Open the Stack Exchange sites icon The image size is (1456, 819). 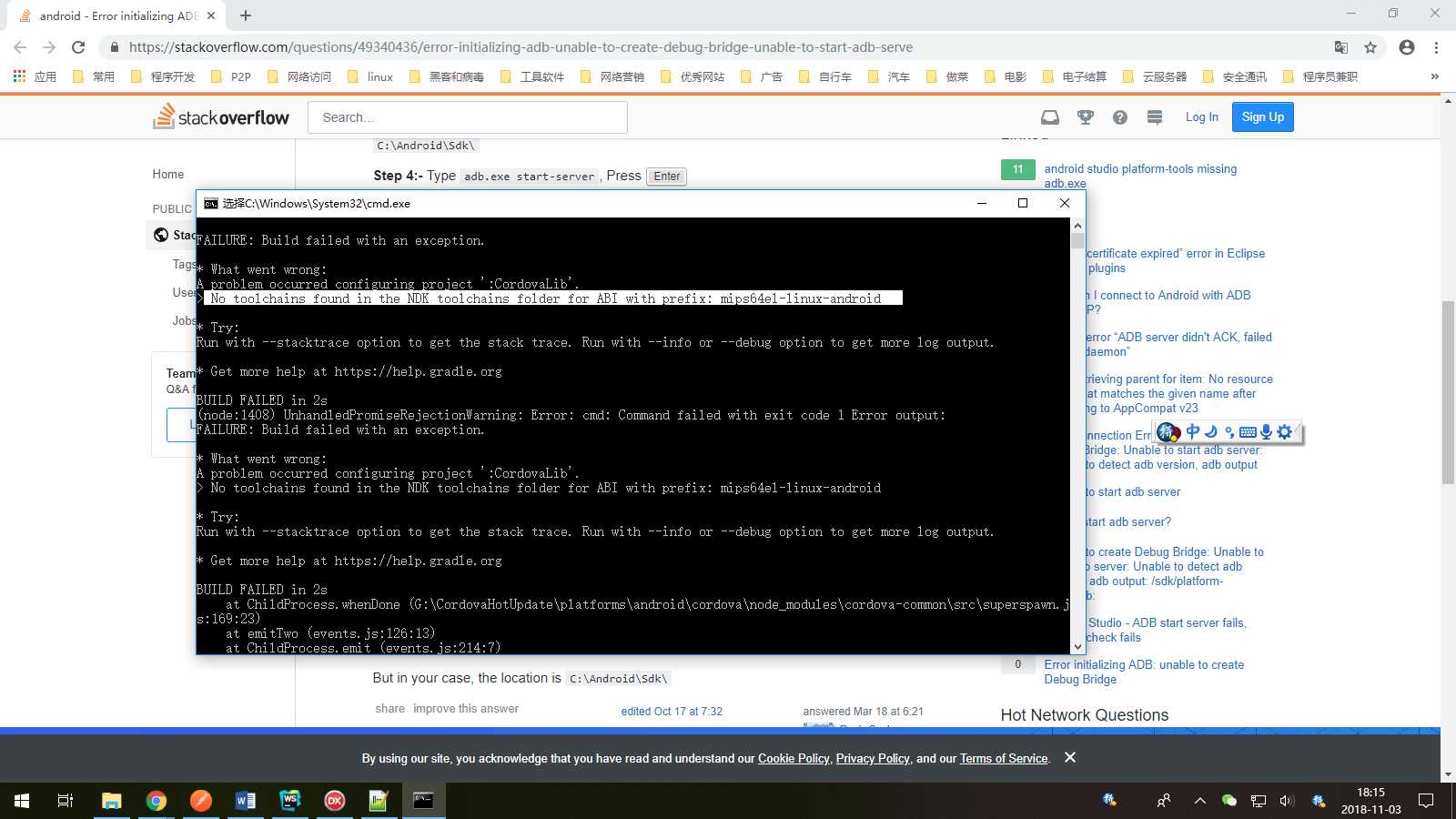tap(1155, 117)
